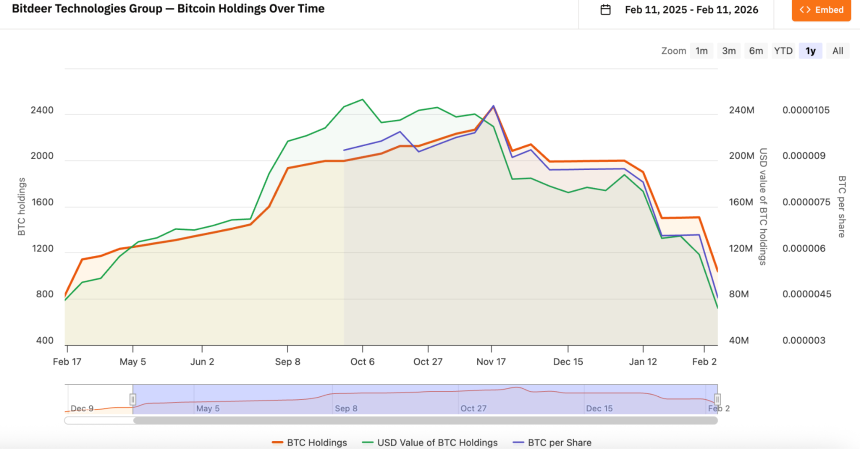
Task: Click the right navigator range handle
Action: click(x=717, y=399)
